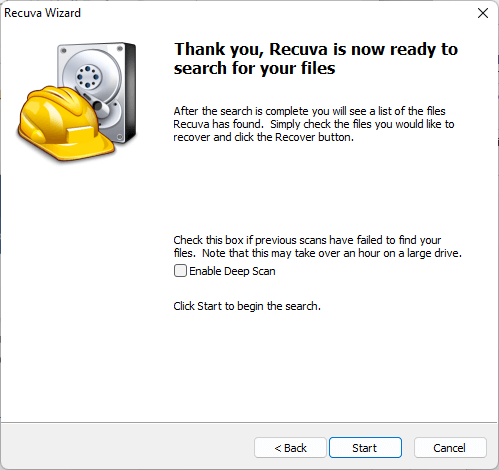Click the 'Enable Deep Scan' label text
499x470 pixels.
(x=232, y=271)
